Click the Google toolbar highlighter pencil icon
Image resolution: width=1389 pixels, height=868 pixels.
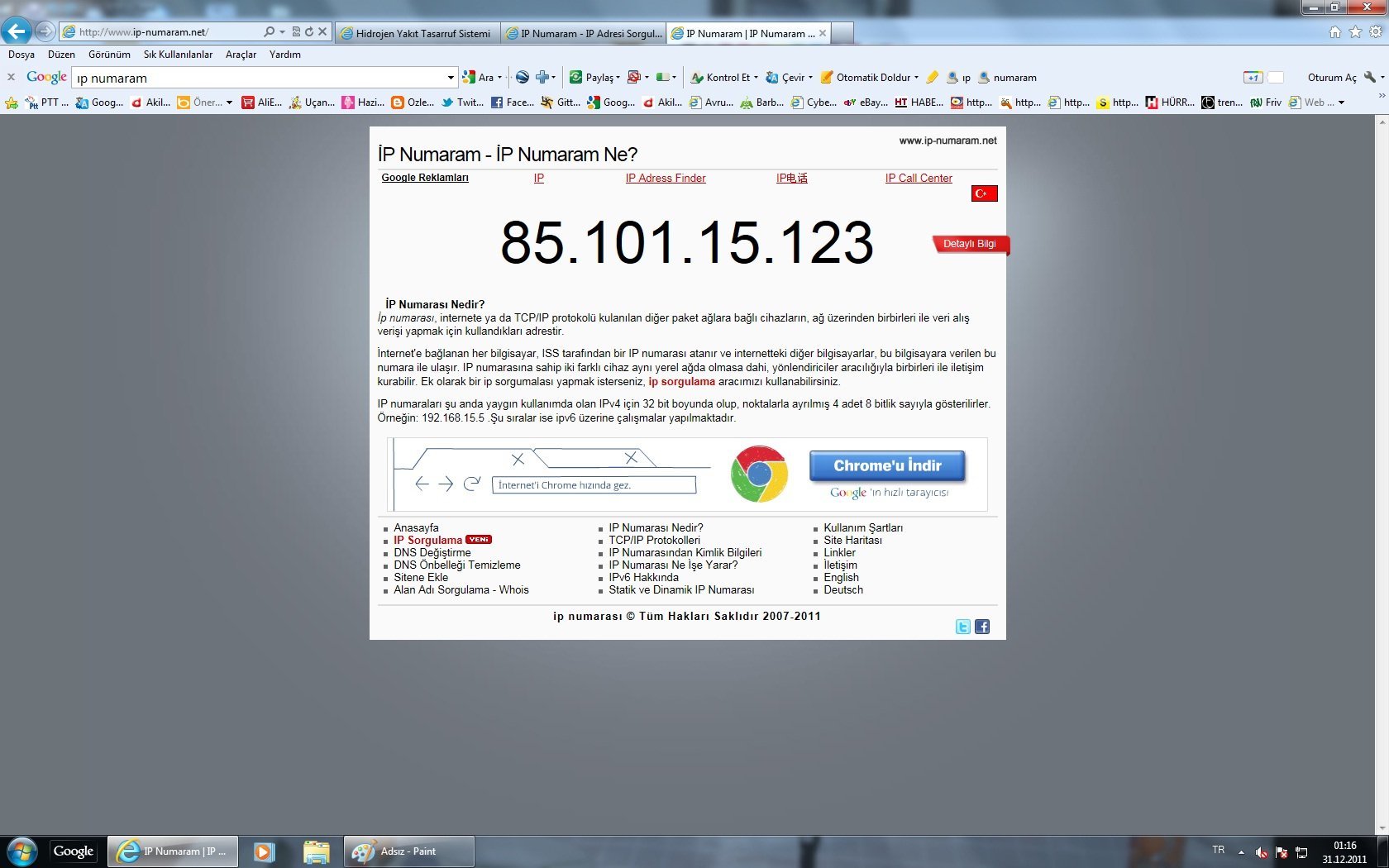click(x=932, y=78)
